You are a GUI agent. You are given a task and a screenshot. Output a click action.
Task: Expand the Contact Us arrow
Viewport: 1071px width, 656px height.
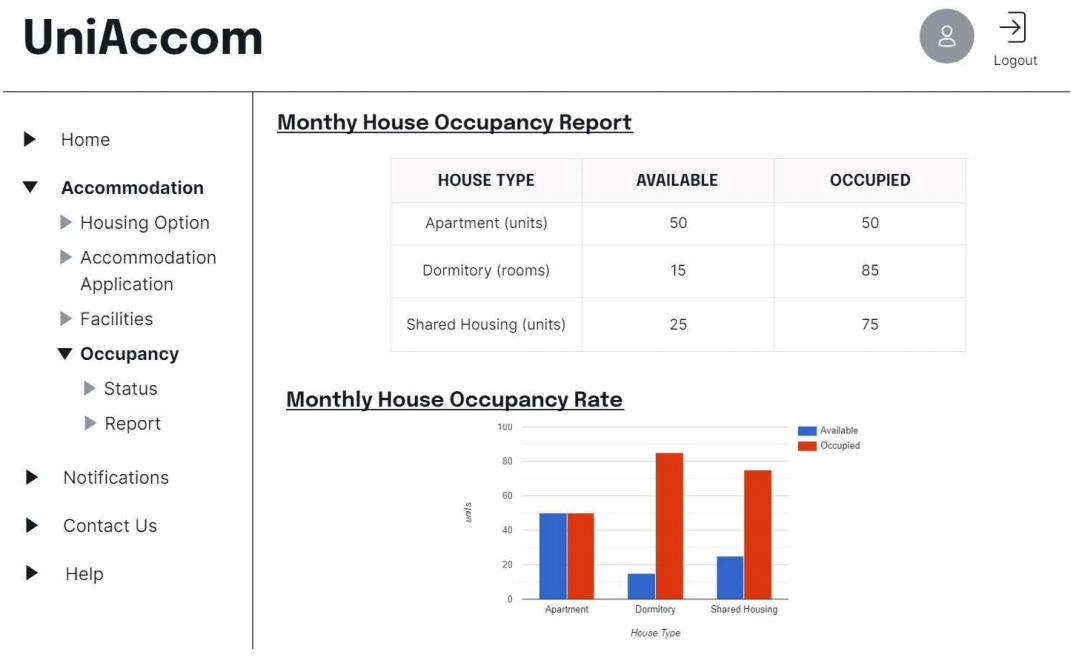31,526
